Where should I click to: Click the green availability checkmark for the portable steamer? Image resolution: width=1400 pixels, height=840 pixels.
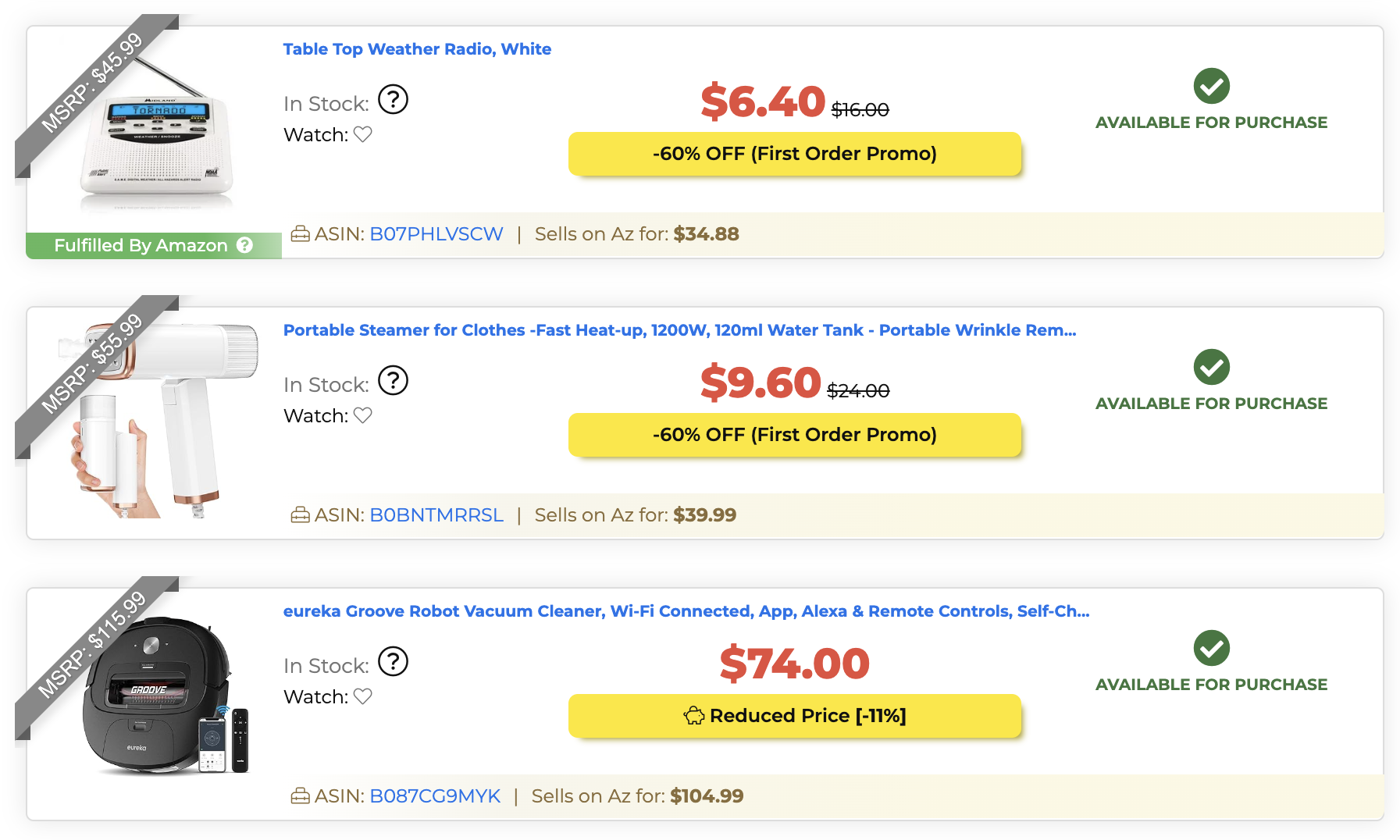click(x=1211, y=366)
